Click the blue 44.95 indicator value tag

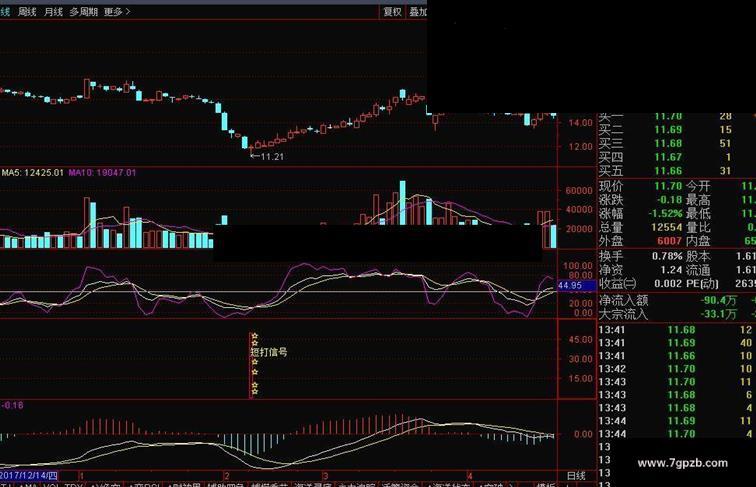click(x=577, y=285)
